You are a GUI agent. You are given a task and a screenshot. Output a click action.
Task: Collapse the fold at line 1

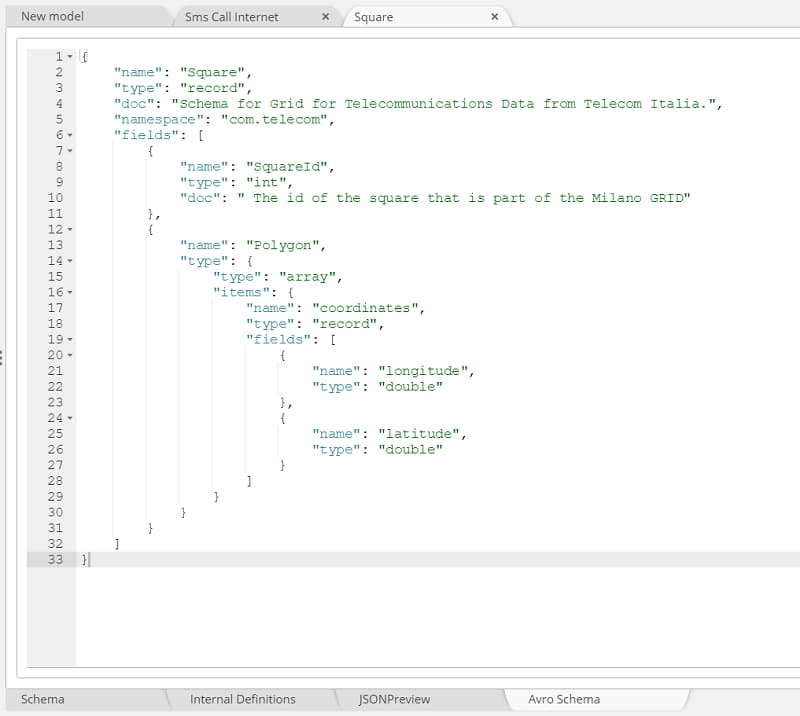pos(70,57)
